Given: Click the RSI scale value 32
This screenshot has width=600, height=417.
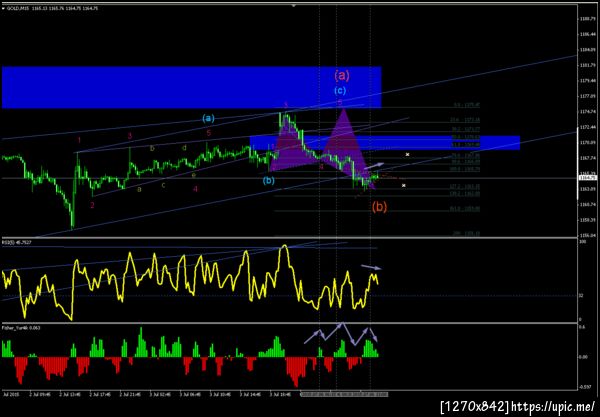Looking at the screenshot, I should (x=580, y=295).
